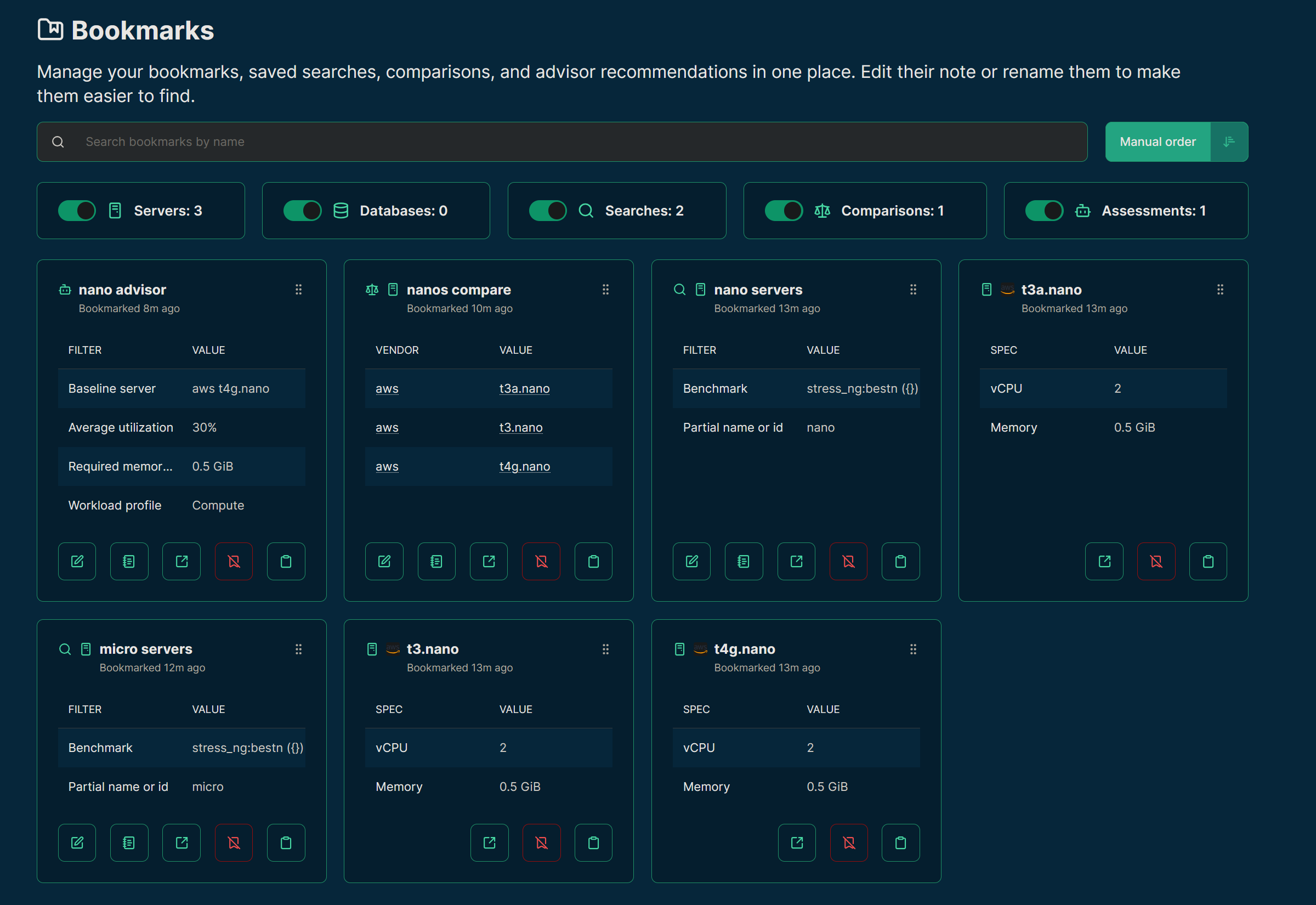Click drag handle on nanos compare card
1316x905 pixels.
coord(606,290)
